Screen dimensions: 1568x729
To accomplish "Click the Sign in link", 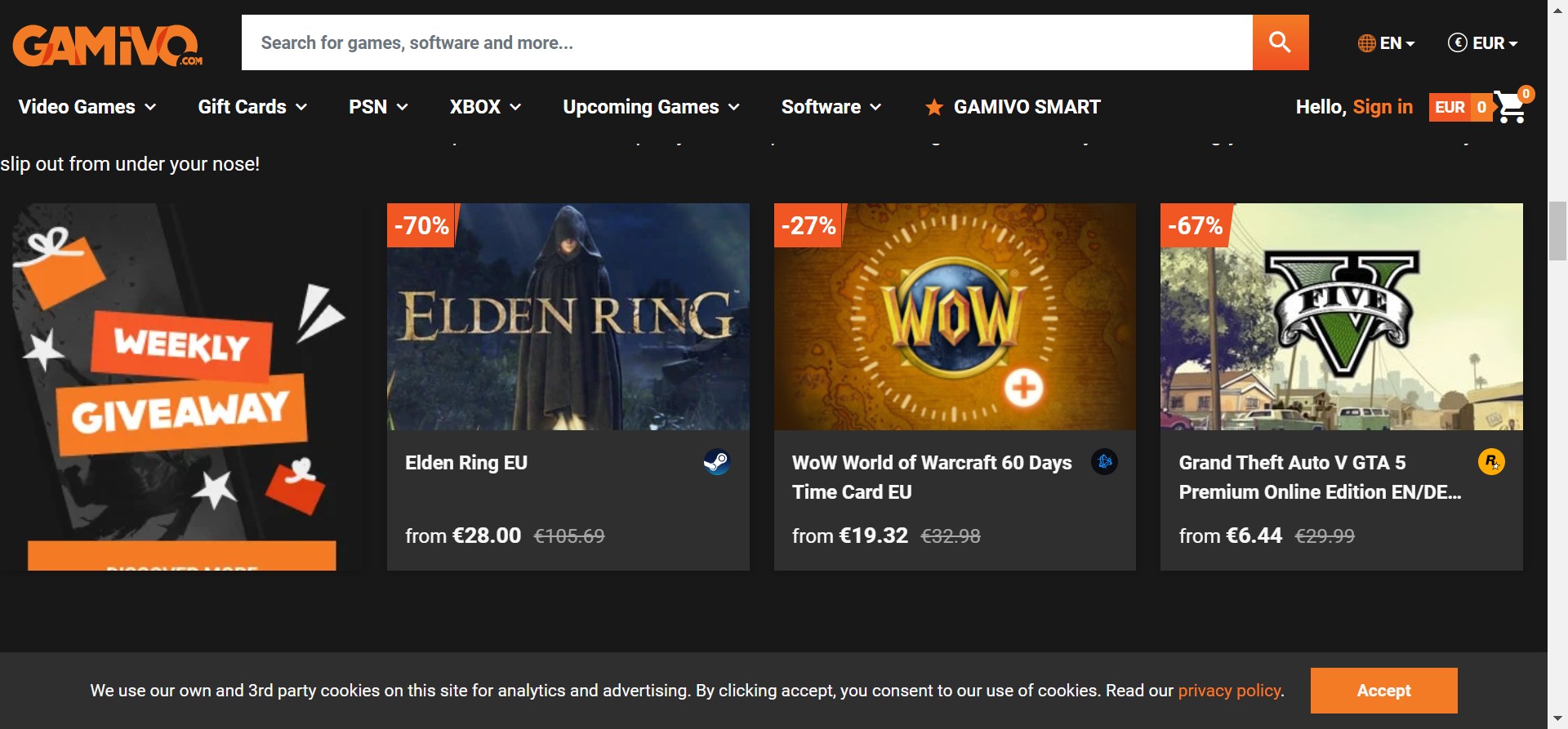I will (x=1383, y=107).
